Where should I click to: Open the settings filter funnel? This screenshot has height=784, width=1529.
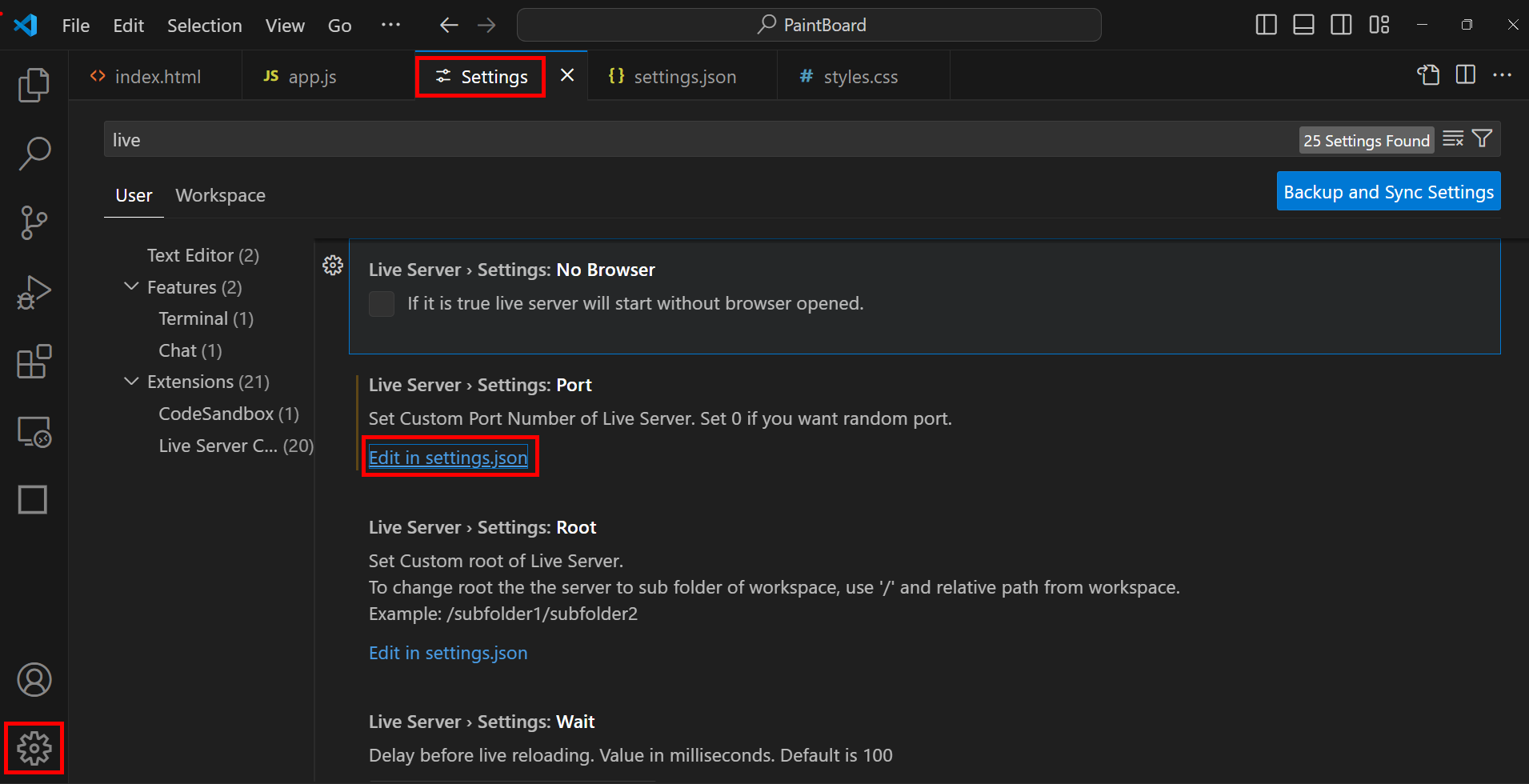click(x=1482, y=139)
